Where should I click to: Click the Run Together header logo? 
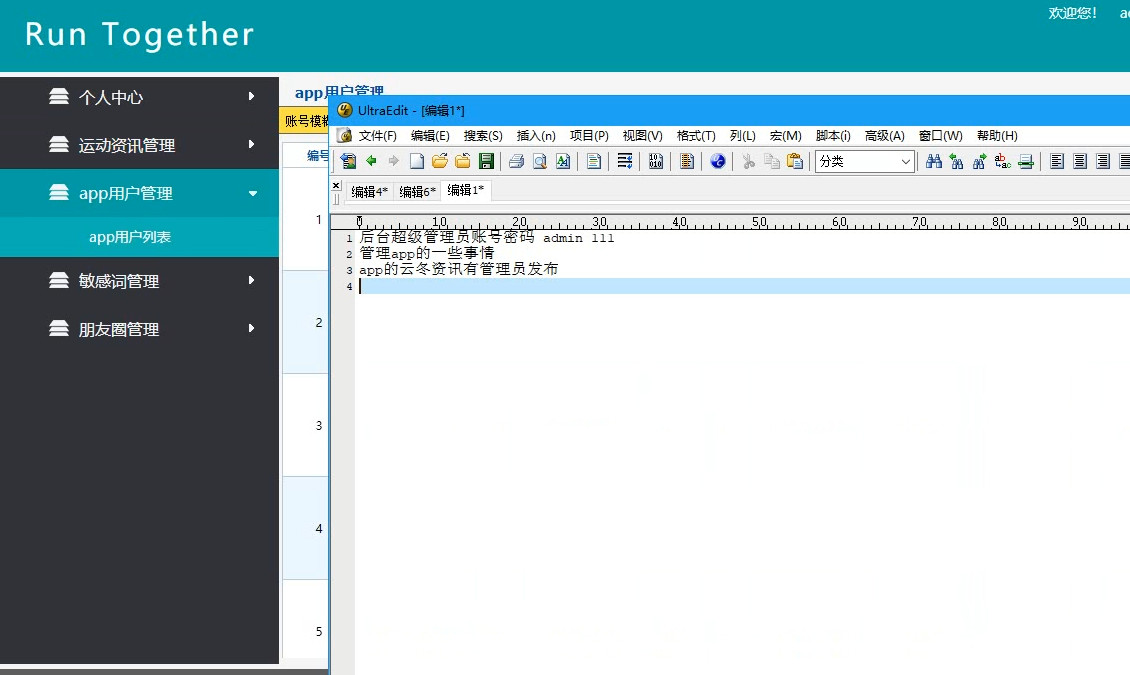coord(139,34)
